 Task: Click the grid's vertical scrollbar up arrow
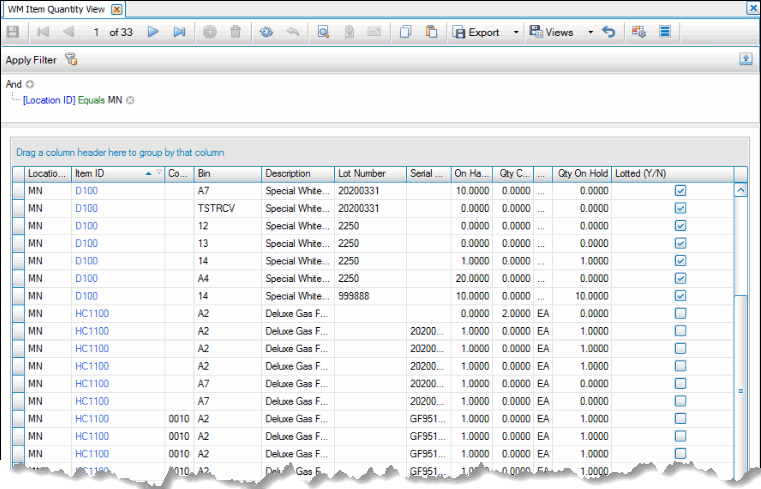(x=741, y=189)
